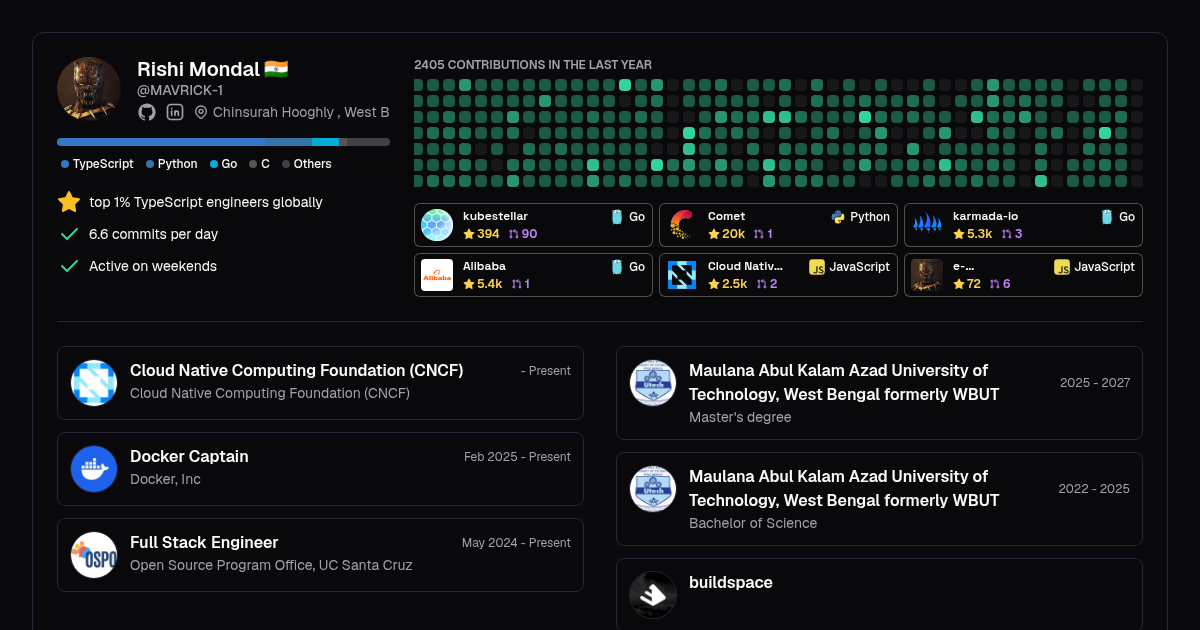1200x630 pixels.
Task: Click the Python label in the language legend
Action: click(x=177, y=164)
